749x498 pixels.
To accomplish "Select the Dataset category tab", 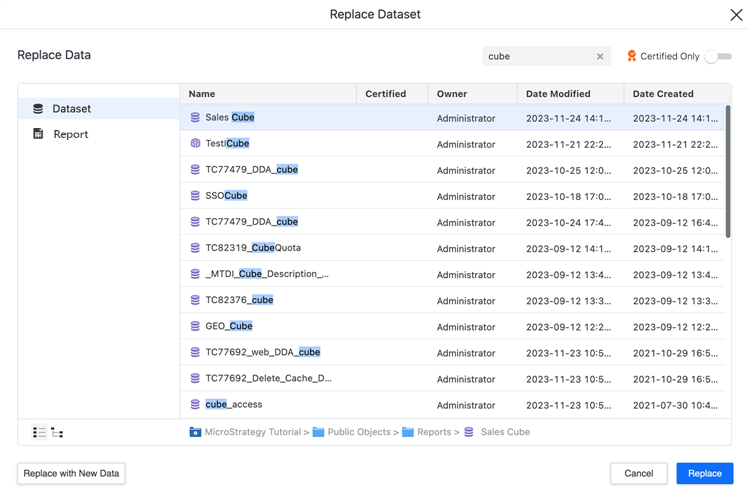I will click(x=71, y=108).
